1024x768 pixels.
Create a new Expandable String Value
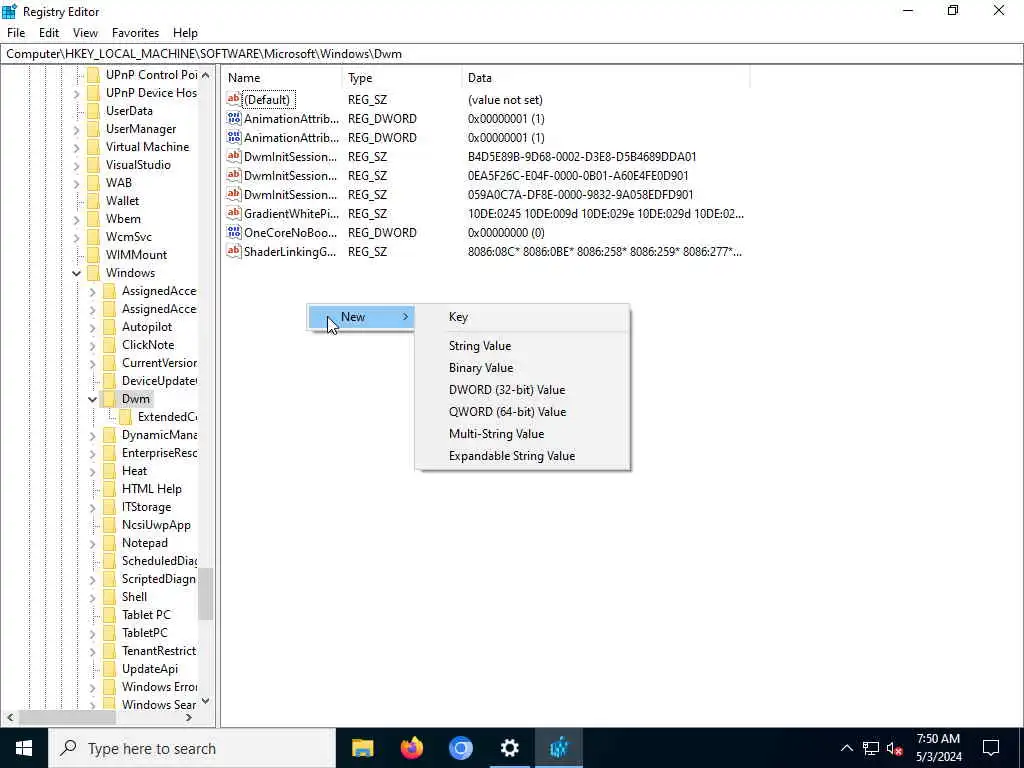522,456
